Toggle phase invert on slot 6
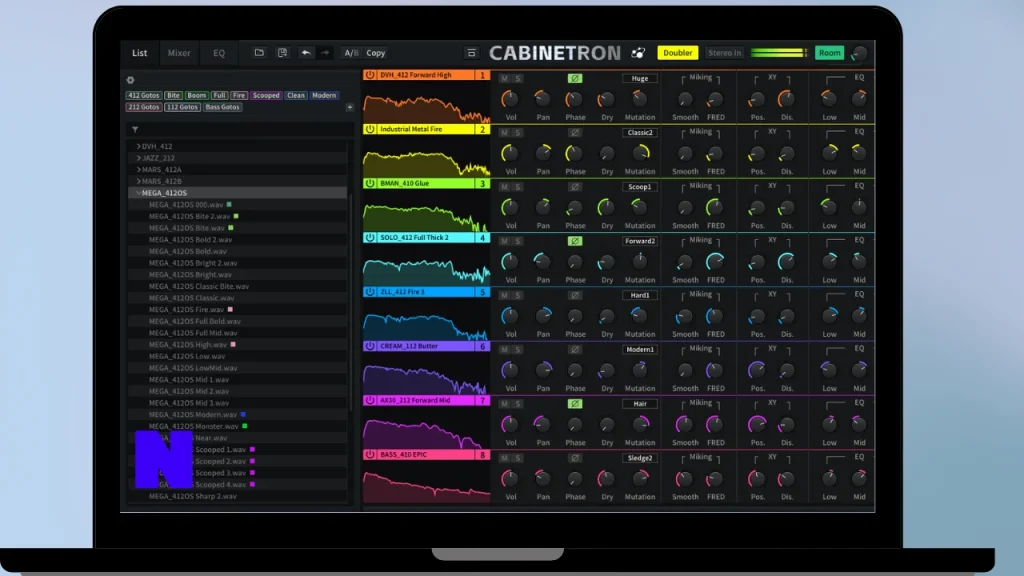The image size is (1024, 576). (575, 349)
